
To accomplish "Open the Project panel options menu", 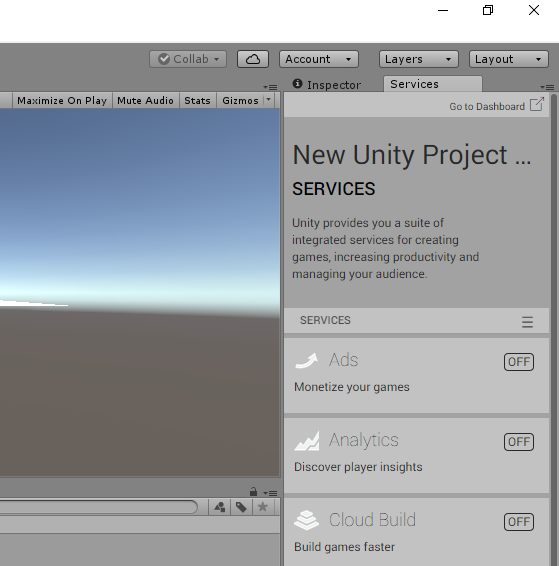I will (270, 493).
